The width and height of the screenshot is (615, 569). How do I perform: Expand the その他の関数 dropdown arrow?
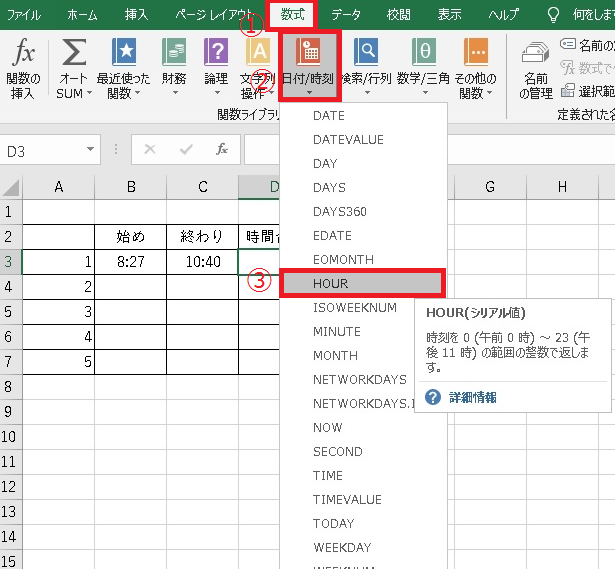(489, 93)
